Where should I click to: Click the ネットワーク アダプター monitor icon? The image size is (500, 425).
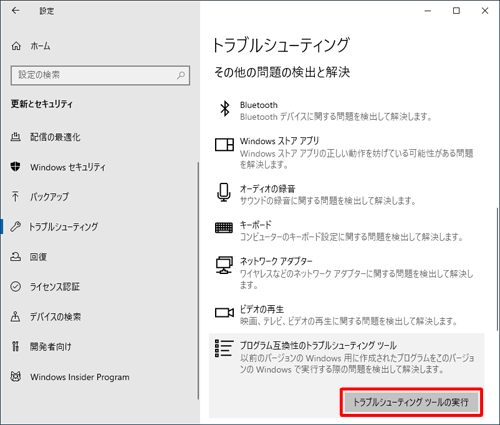pos(224,265)
